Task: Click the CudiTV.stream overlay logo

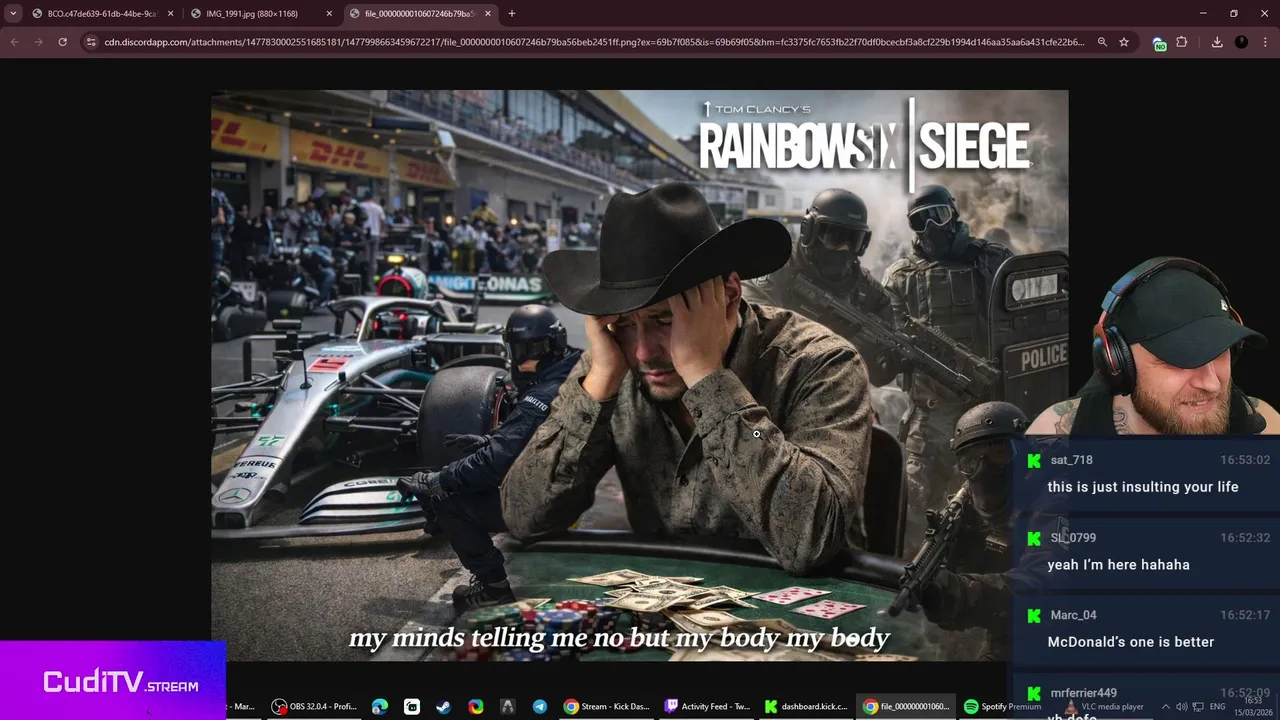Action: (x=120, y=684)
